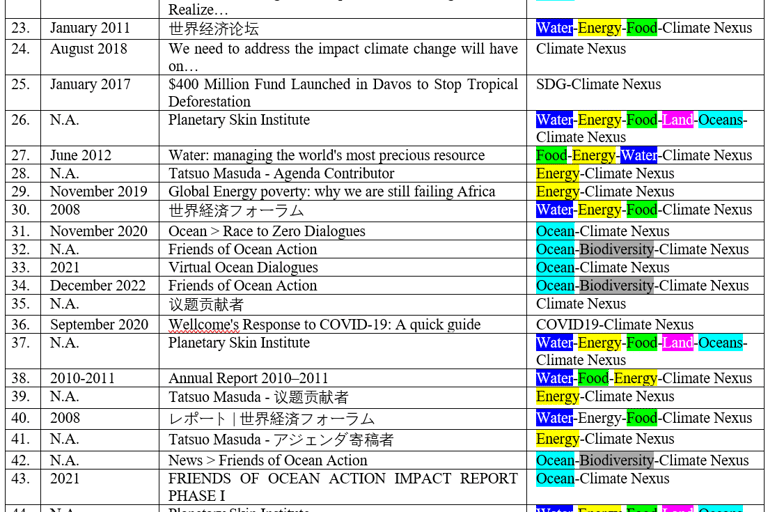Select the date 'January 2011'
Viewport: 768px width, 512px height.
pyautogui.click(x=90, y=28)
